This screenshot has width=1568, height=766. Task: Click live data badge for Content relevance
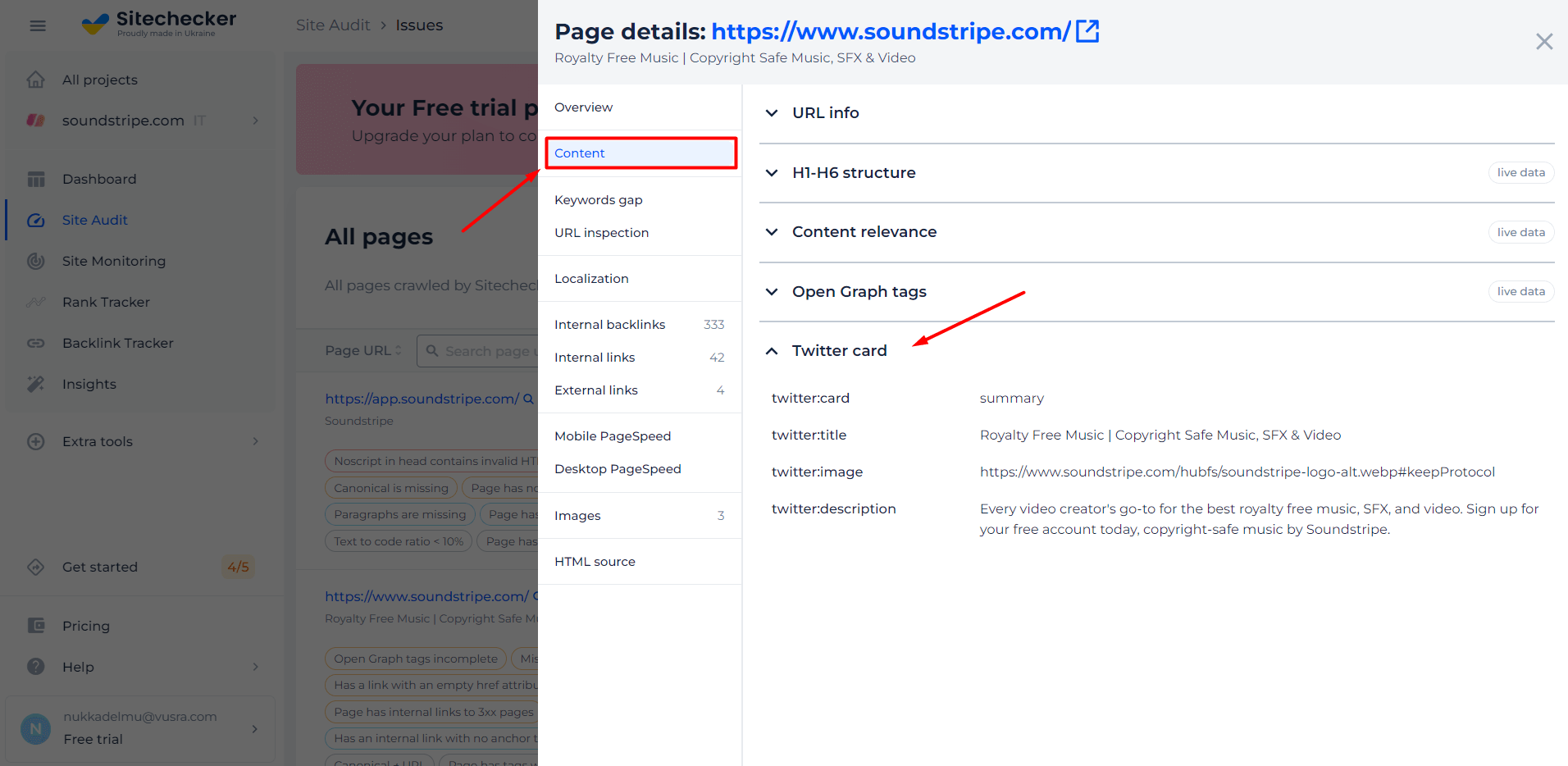pos(1521,232)
